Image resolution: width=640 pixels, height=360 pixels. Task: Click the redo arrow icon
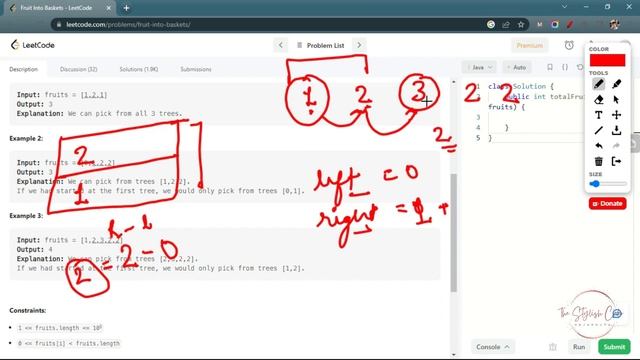(x=616, y=146)
